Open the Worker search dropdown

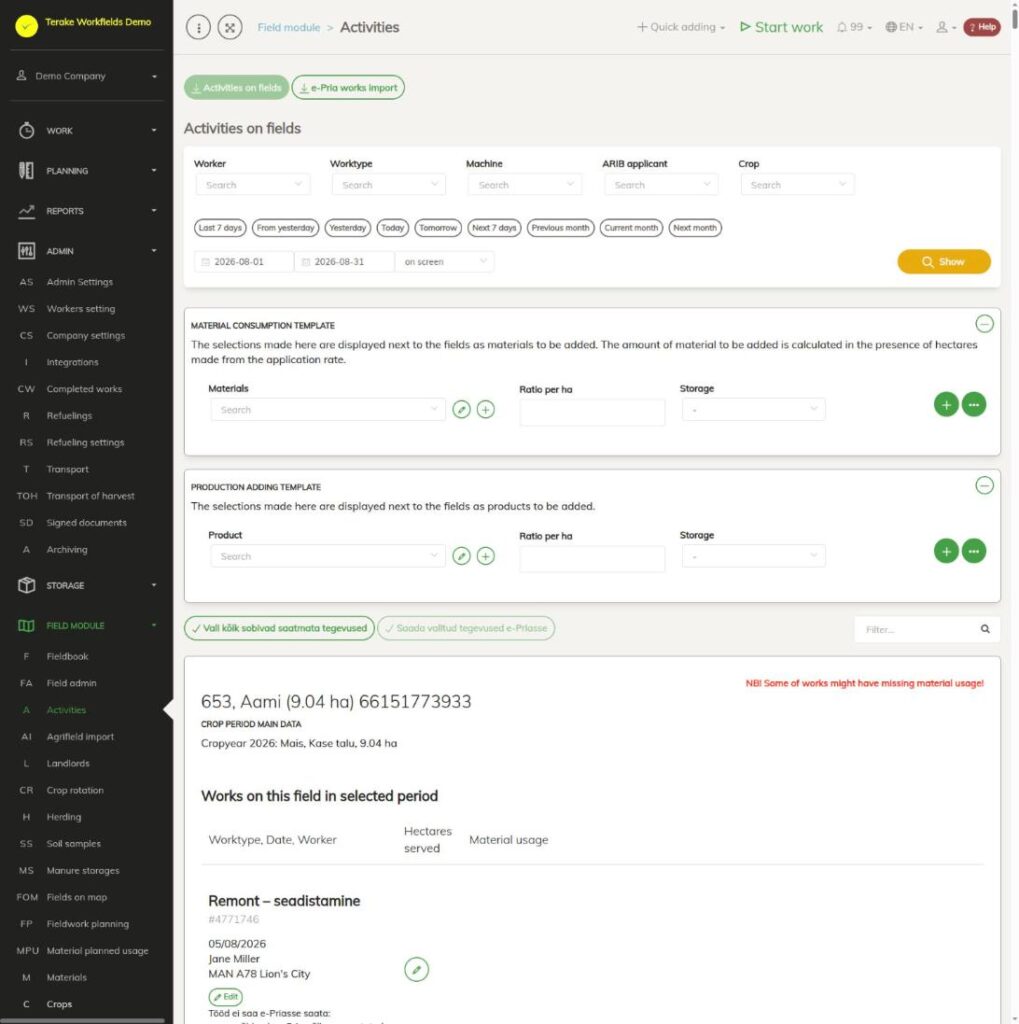(253, 185)
